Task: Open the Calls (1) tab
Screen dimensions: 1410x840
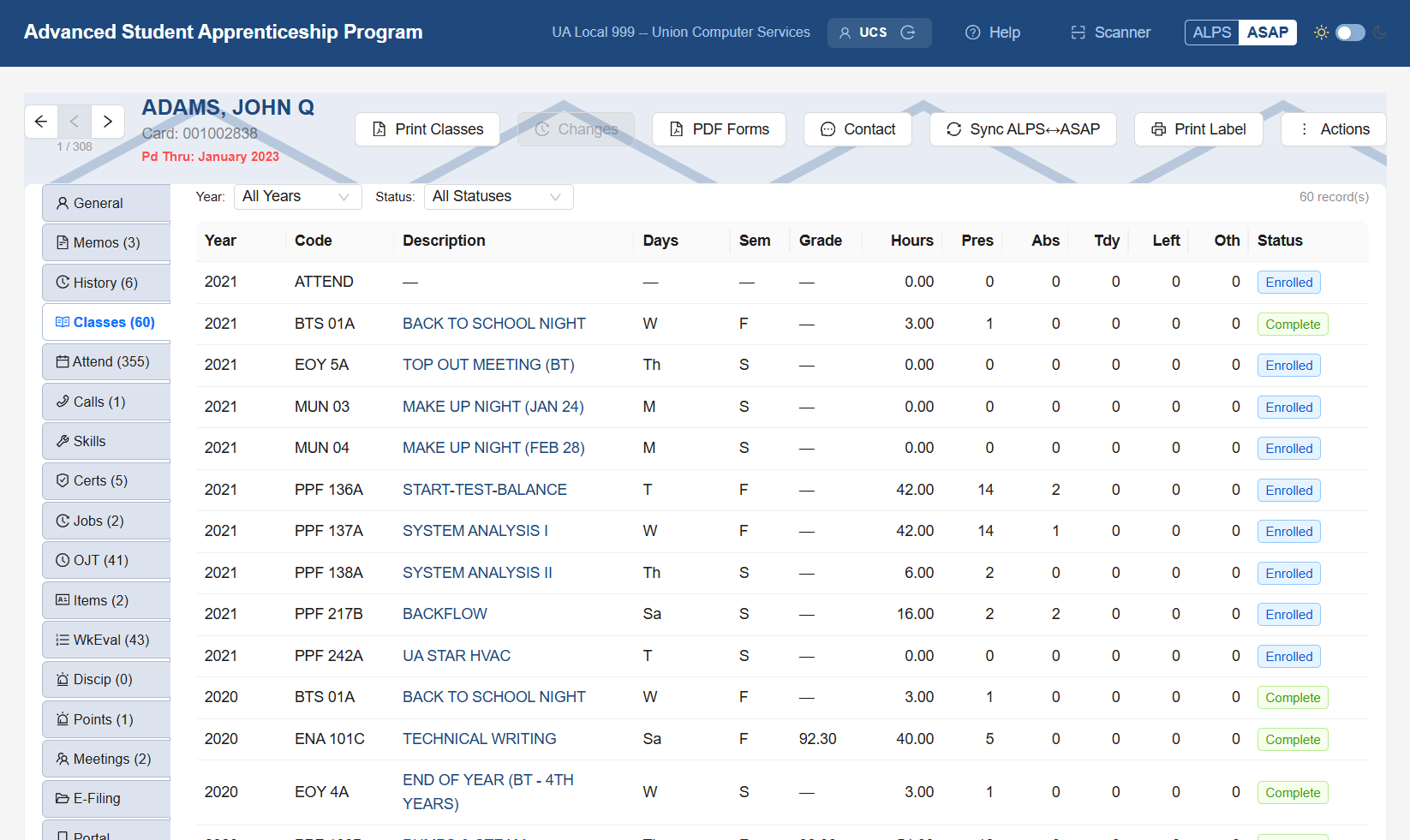Action: pyautogui.click(x=106, y=402)
